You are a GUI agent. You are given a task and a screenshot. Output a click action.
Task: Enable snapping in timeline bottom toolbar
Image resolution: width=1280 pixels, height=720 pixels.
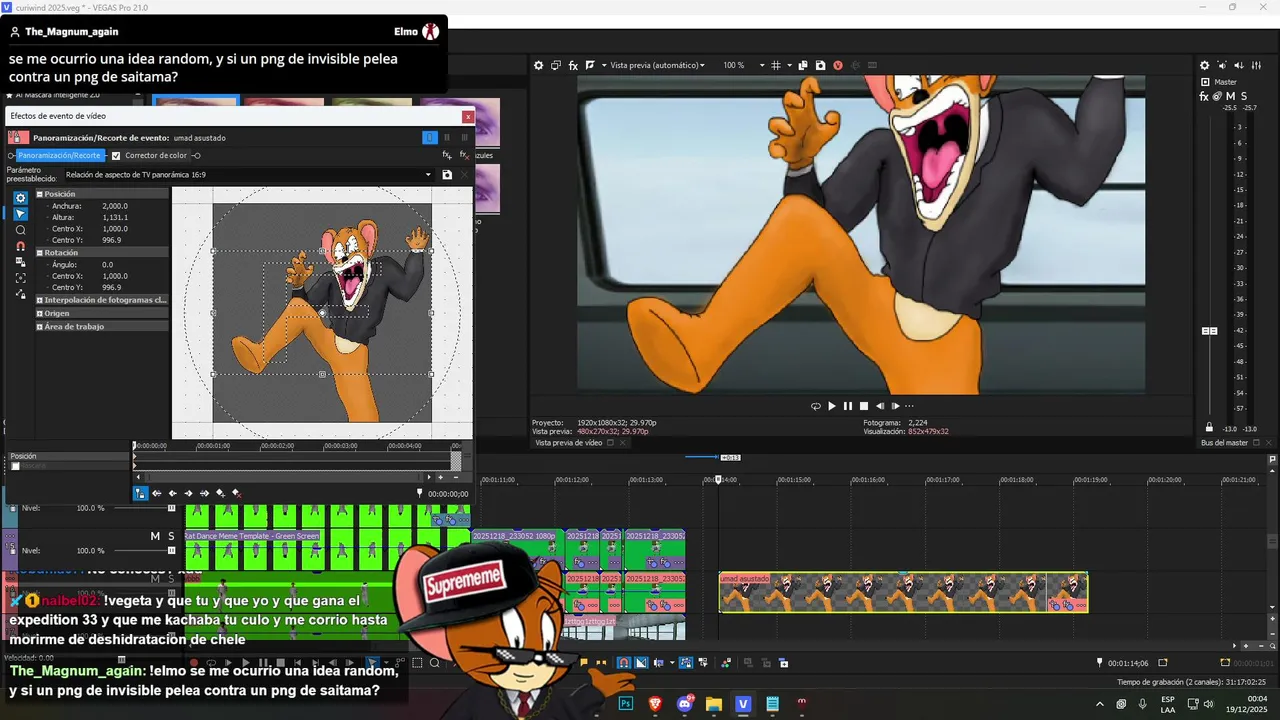[624, 662]
